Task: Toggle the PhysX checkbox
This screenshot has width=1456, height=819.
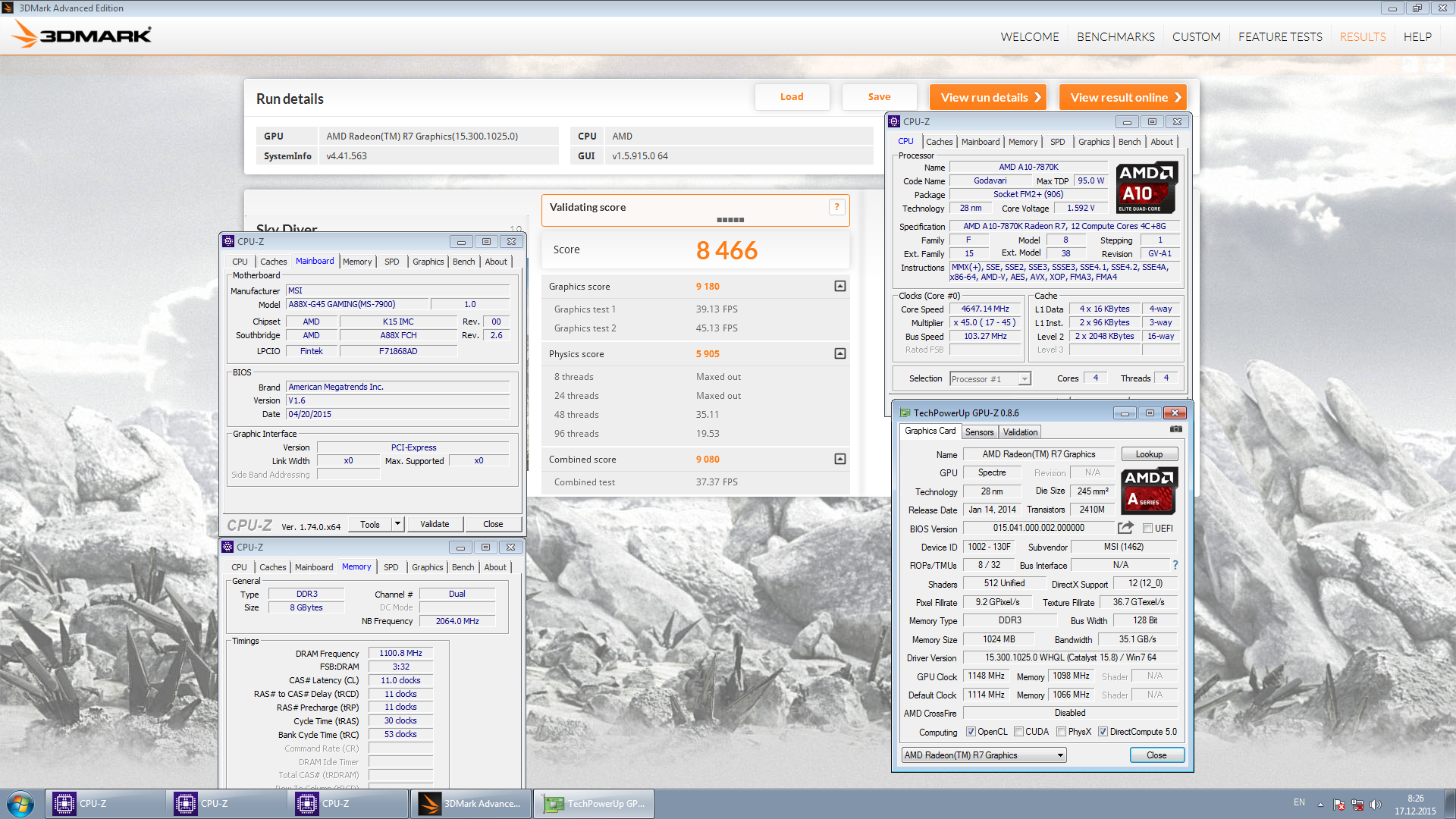Action: (x=1061, y=732)
